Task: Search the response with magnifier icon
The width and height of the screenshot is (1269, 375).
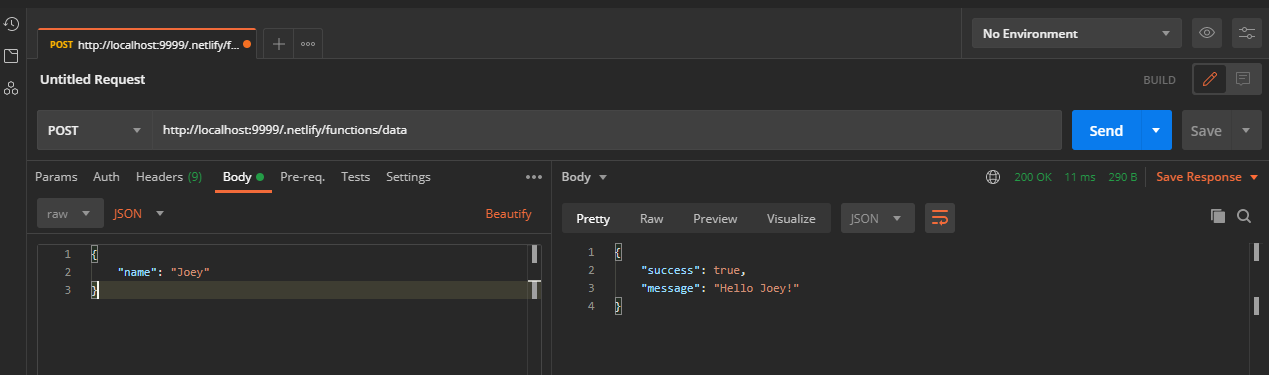Action: 1244,216
